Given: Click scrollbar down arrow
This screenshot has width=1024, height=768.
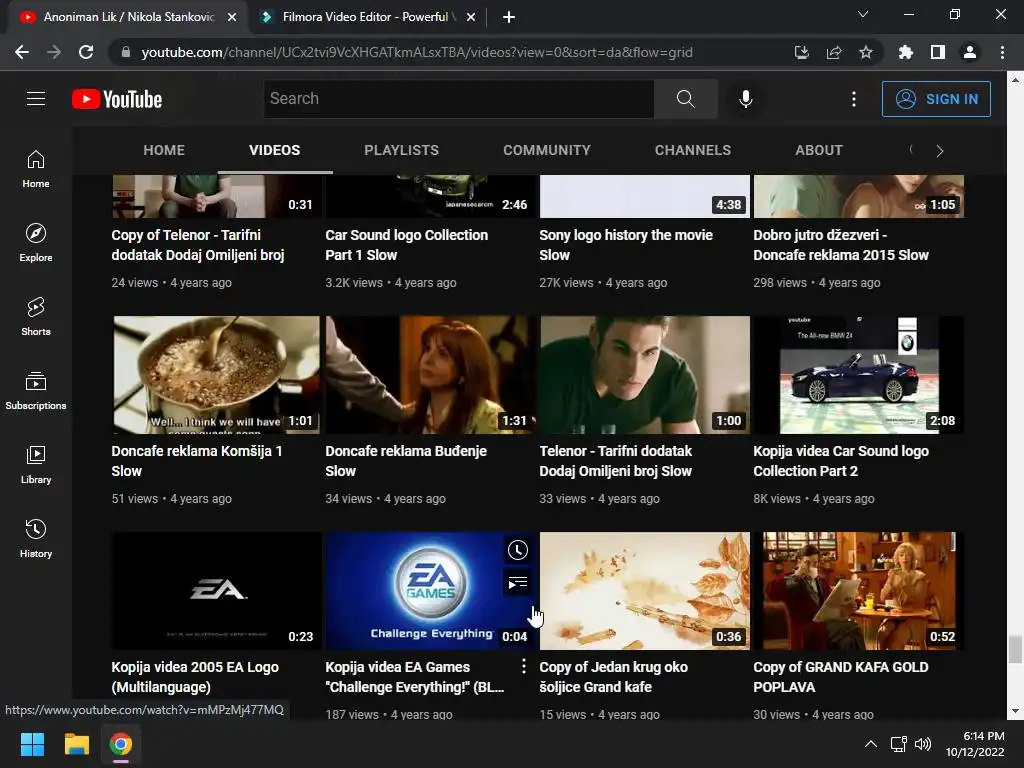Looking at the screenshot, I should (x=1014, y=711).
